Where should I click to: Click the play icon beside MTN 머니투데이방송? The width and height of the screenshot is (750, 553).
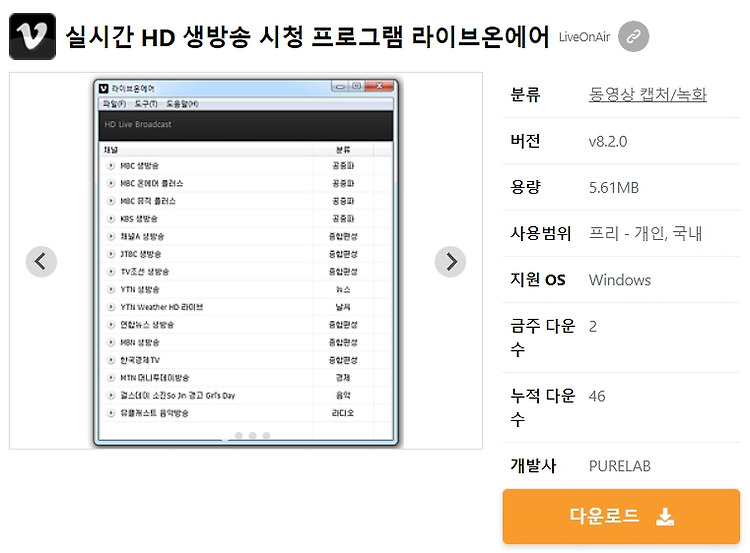point(111,378)
